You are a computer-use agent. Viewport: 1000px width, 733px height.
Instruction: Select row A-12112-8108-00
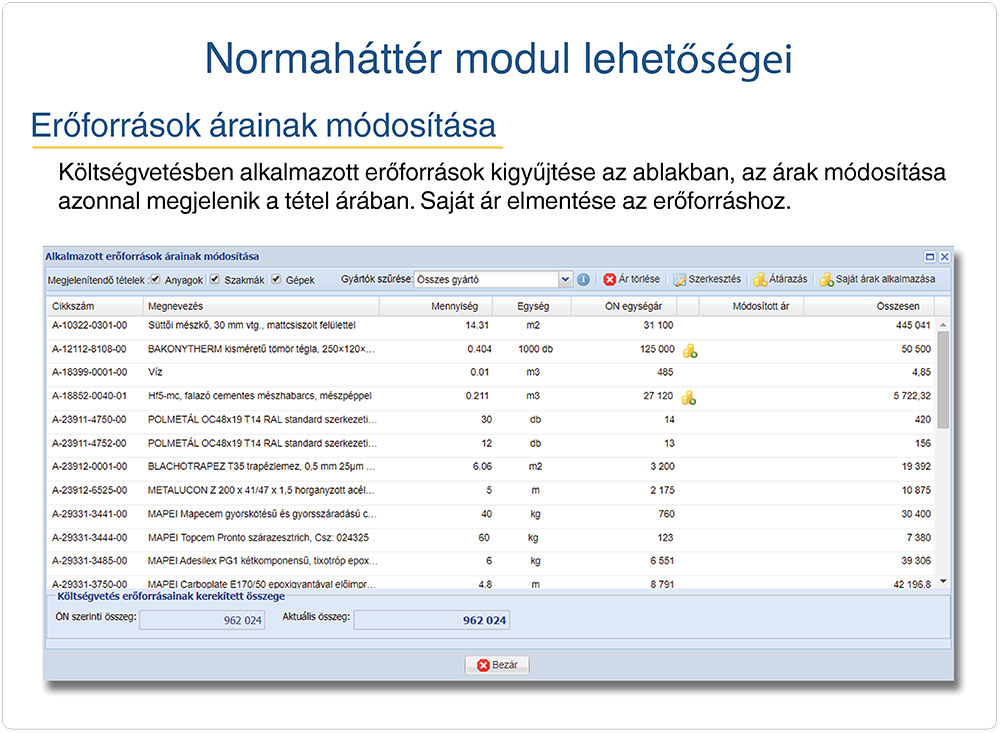click(x=492, y=350)
